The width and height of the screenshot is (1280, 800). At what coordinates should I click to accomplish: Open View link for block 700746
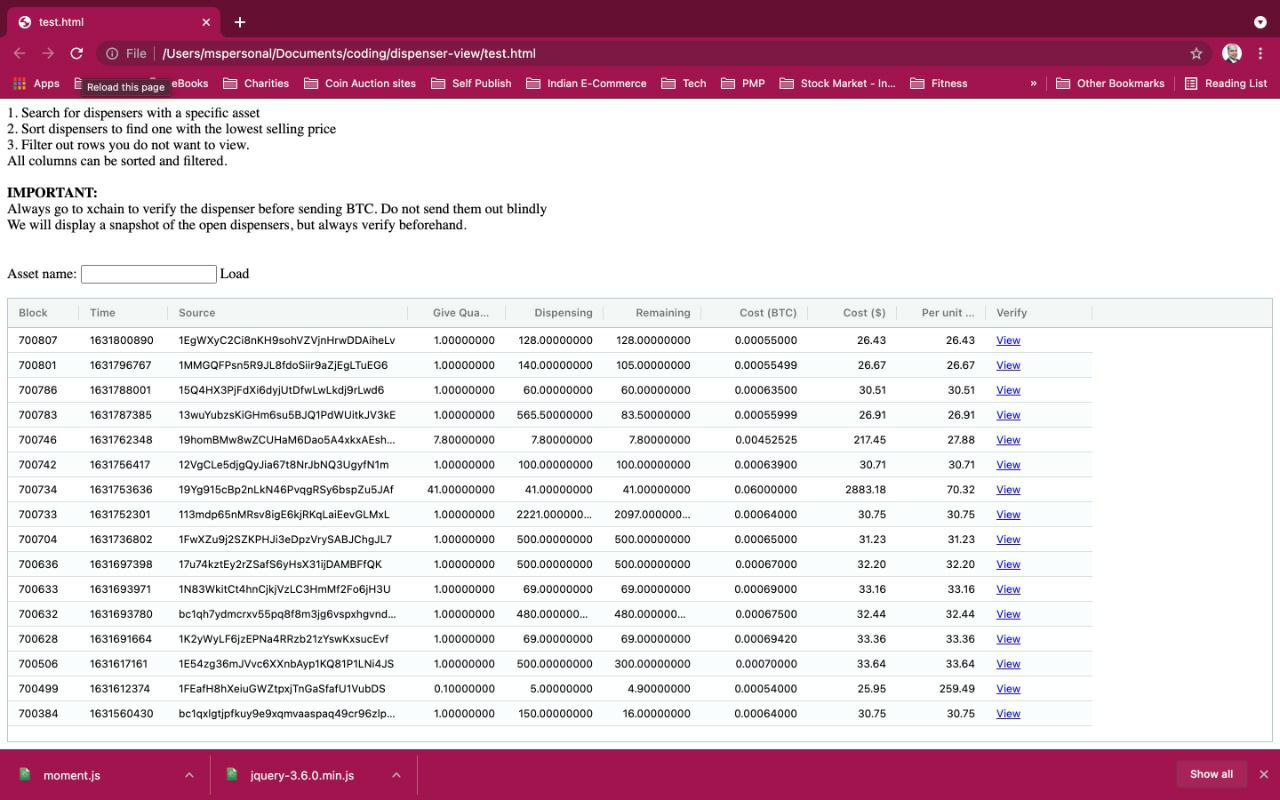coord(1008,440)
